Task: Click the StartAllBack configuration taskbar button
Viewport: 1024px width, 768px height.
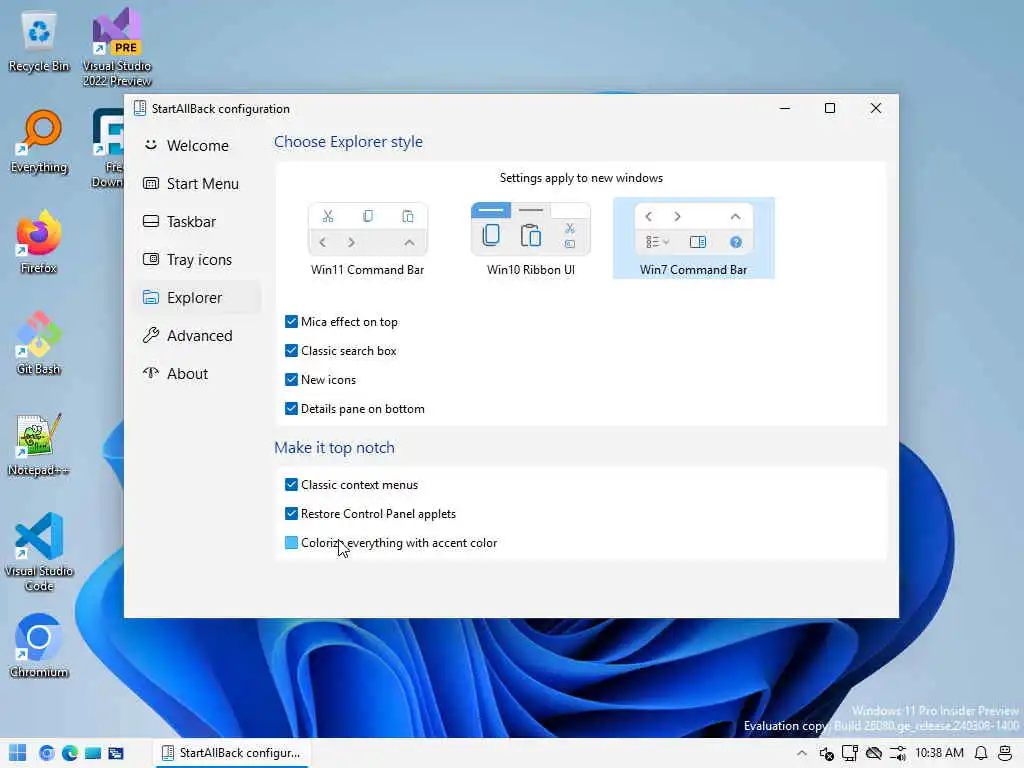Action: tap(232, 753)
